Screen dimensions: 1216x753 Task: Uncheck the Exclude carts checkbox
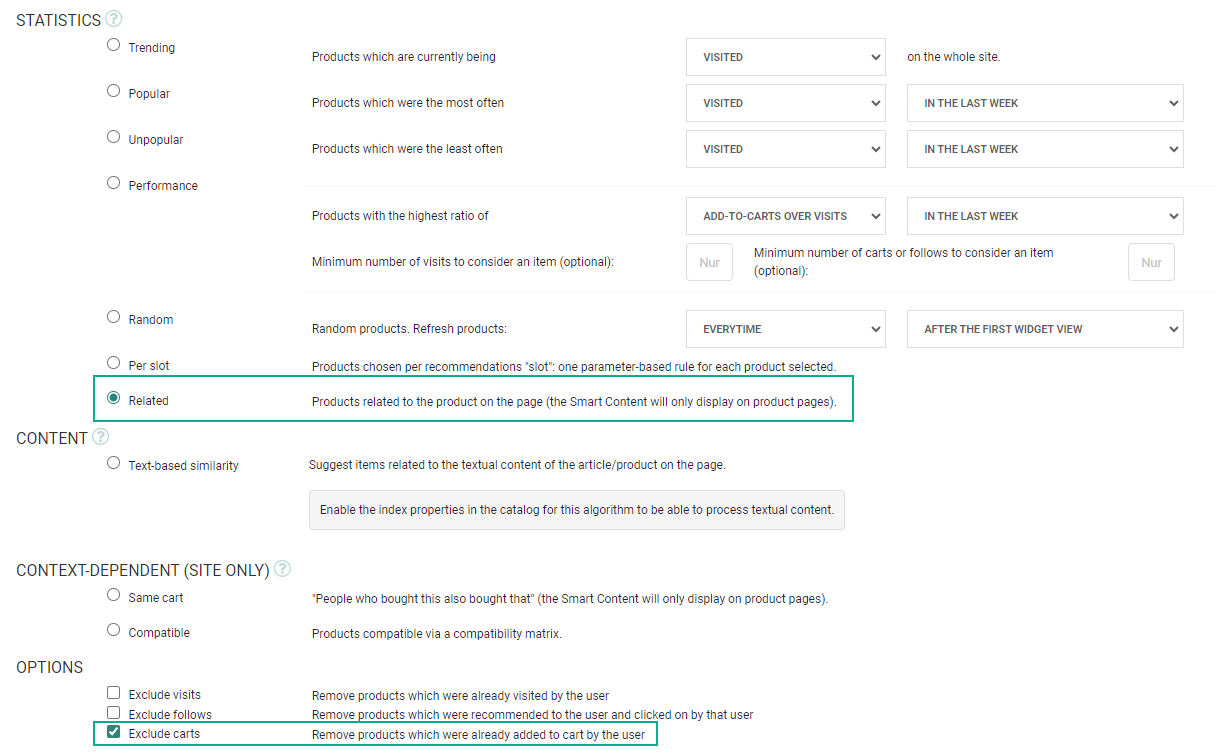114,733
